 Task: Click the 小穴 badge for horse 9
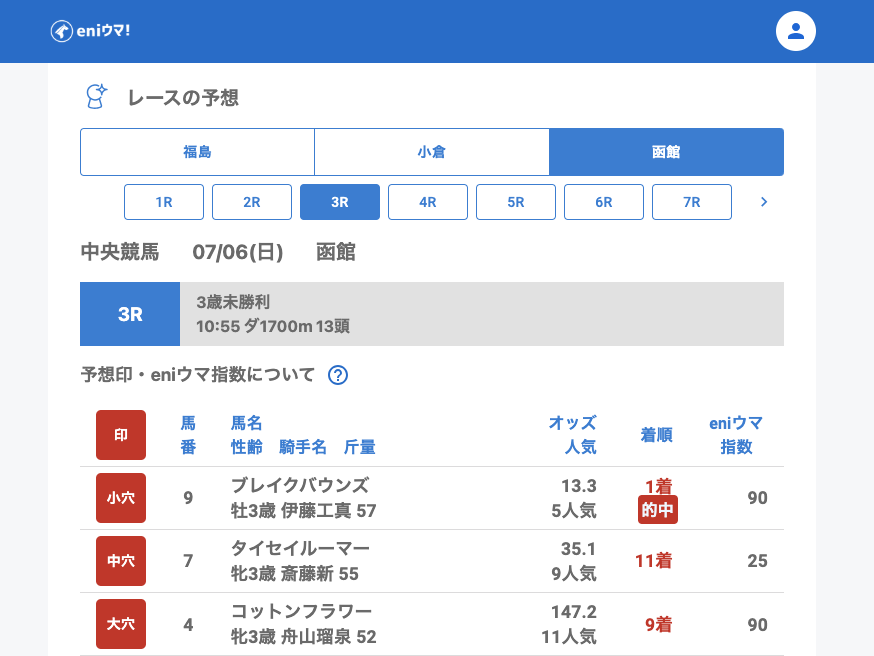[x=121, y=498]
